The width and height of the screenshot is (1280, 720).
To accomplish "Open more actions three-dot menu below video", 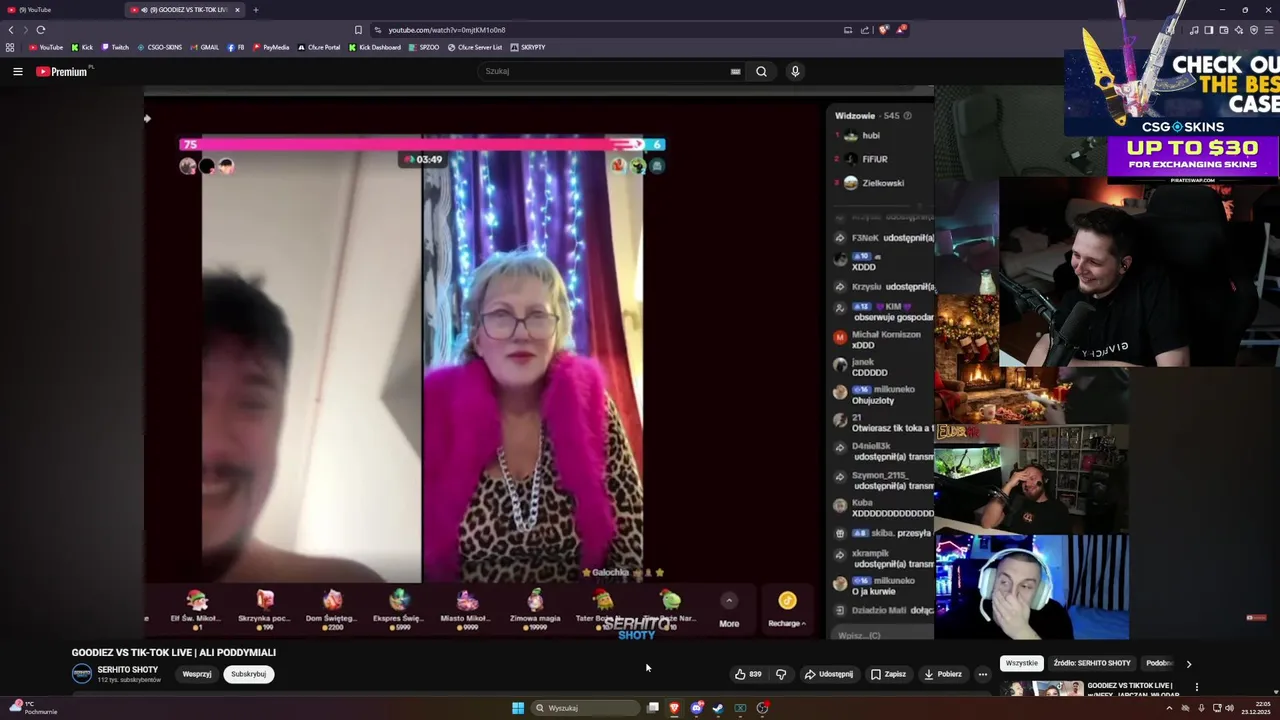I will [x=982, y=674].
